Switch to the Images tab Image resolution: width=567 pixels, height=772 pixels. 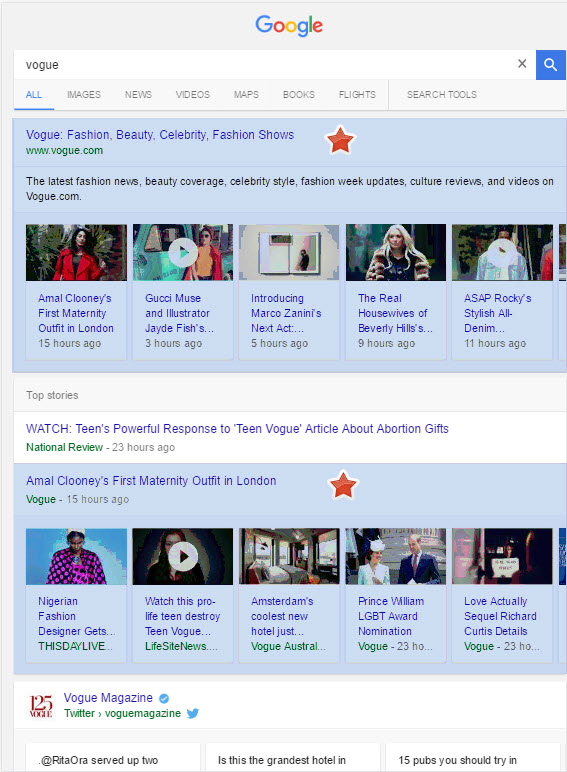(84, 95)
